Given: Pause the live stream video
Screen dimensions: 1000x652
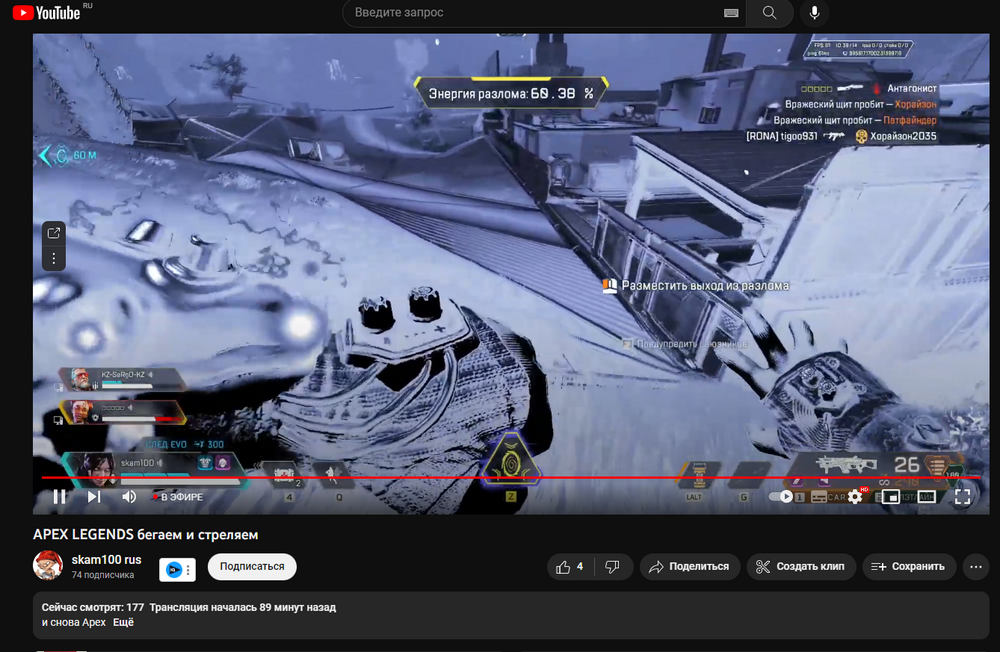Looking at the screenshot, I should tap(59, 496).
